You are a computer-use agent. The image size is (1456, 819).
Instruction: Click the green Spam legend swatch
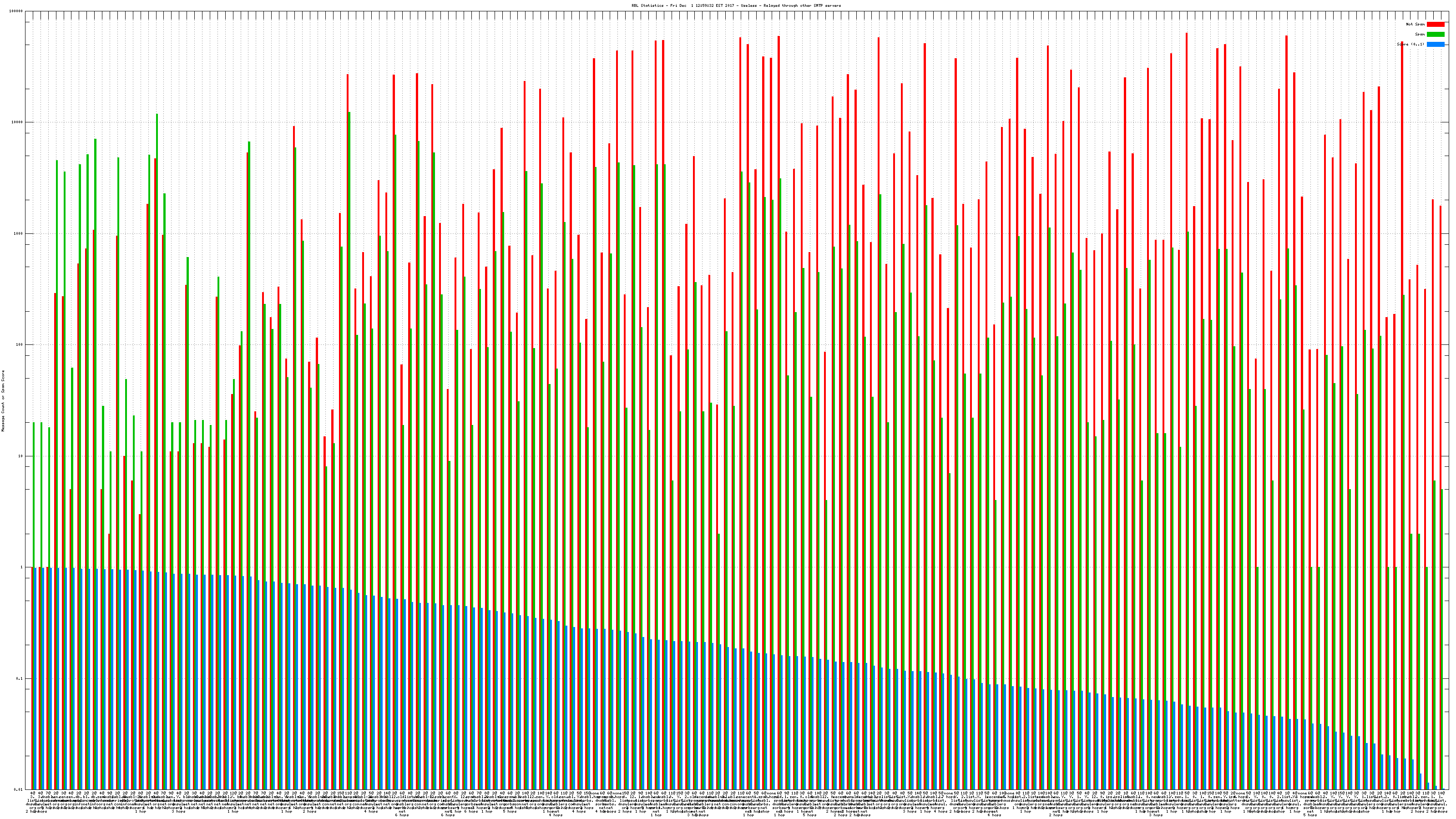[1435, 35]
